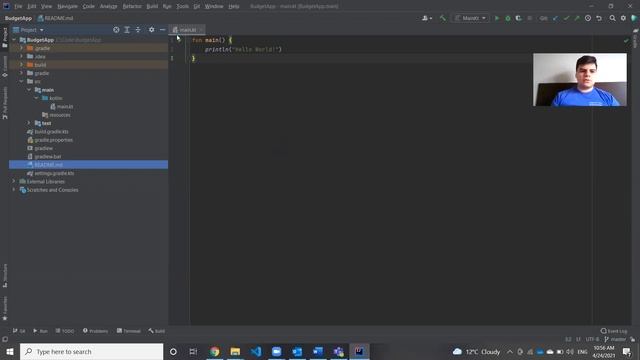Open Microsoft Teams from the taskbar
Viewport: 640px width, 360px height.
tap(338, 351)
